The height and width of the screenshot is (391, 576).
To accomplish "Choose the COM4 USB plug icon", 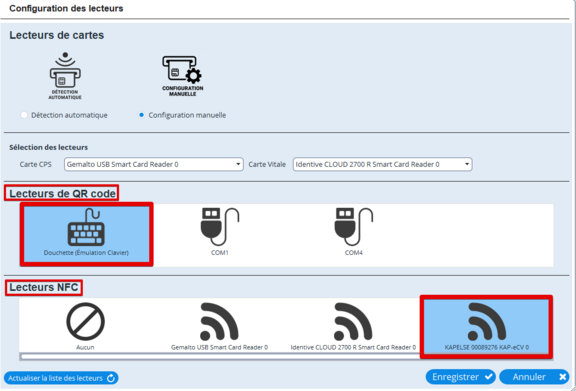I will 353,227.
